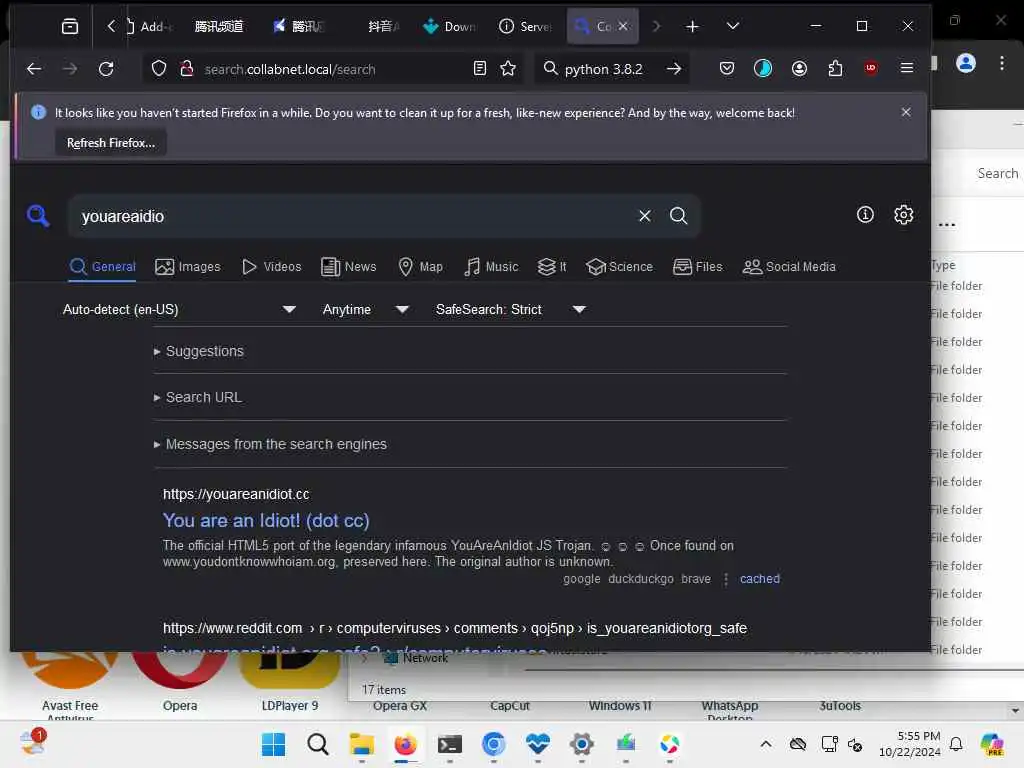Viewport: 1024px width, 768px height.
Task: Switch to the Music category
Action: (491, 266)
